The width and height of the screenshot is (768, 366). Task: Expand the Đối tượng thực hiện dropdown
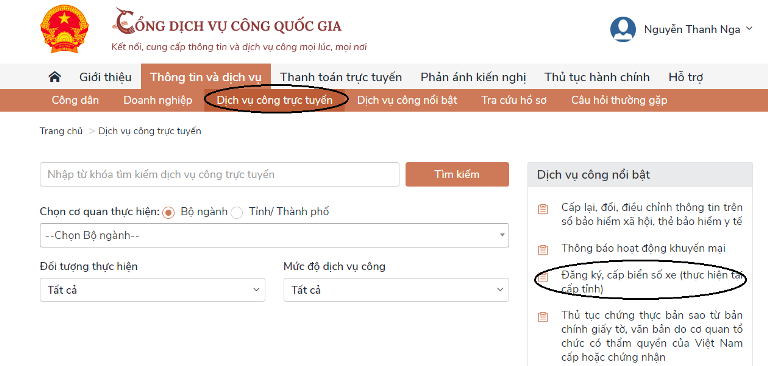click(152, 290)
